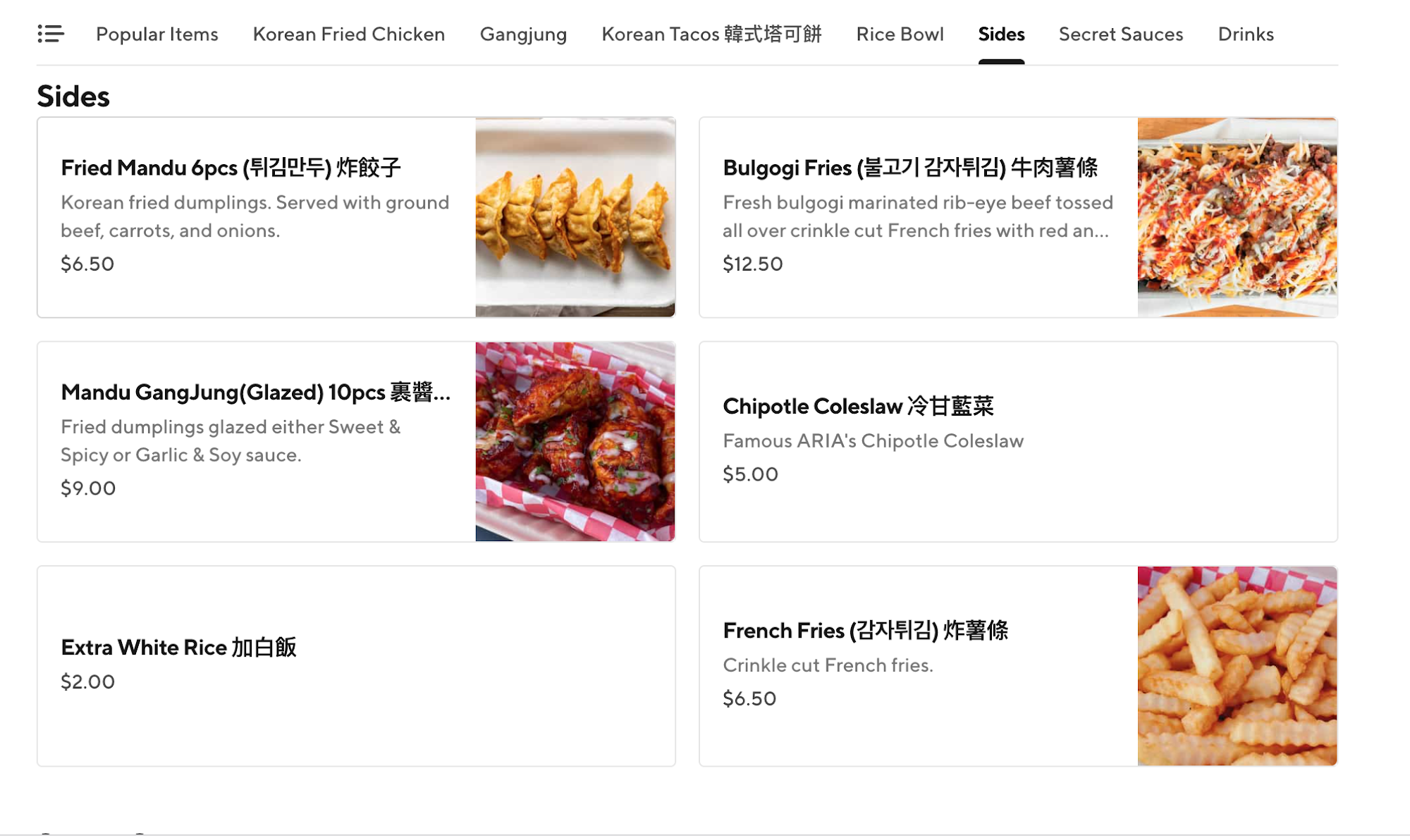The height and width of the screenshot is (840, 1410).
Task: Click the $12.50 Bulgogi Fries price
Action: [x=752, y=264]
